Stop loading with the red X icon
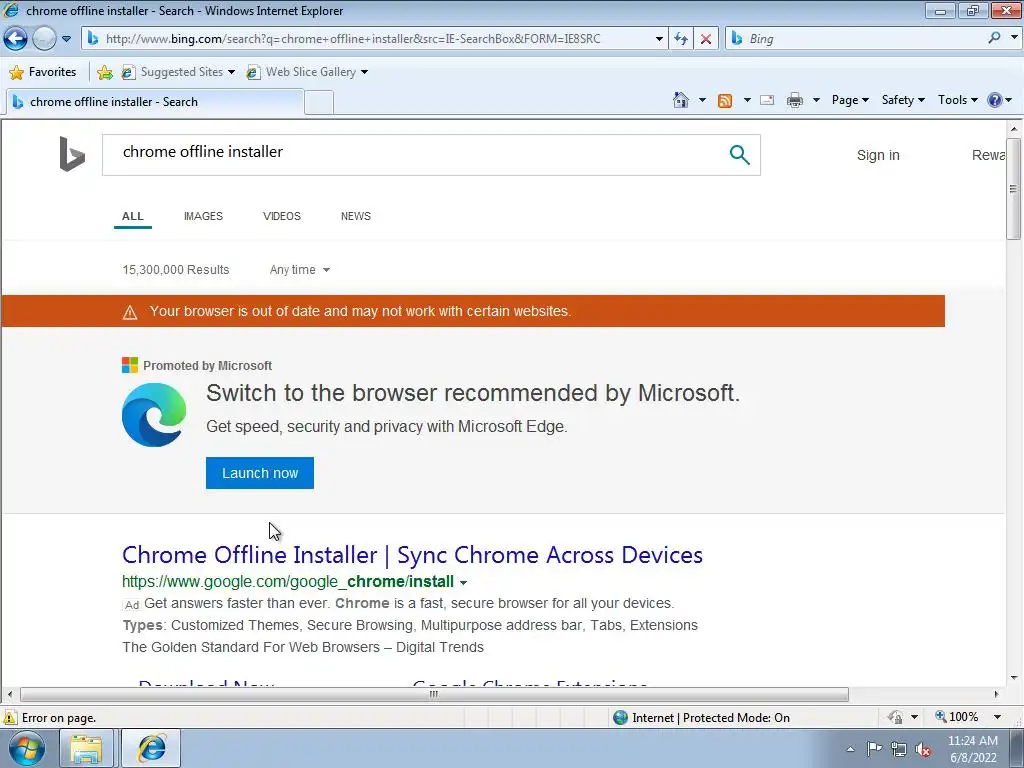 [x=706, y=39]
